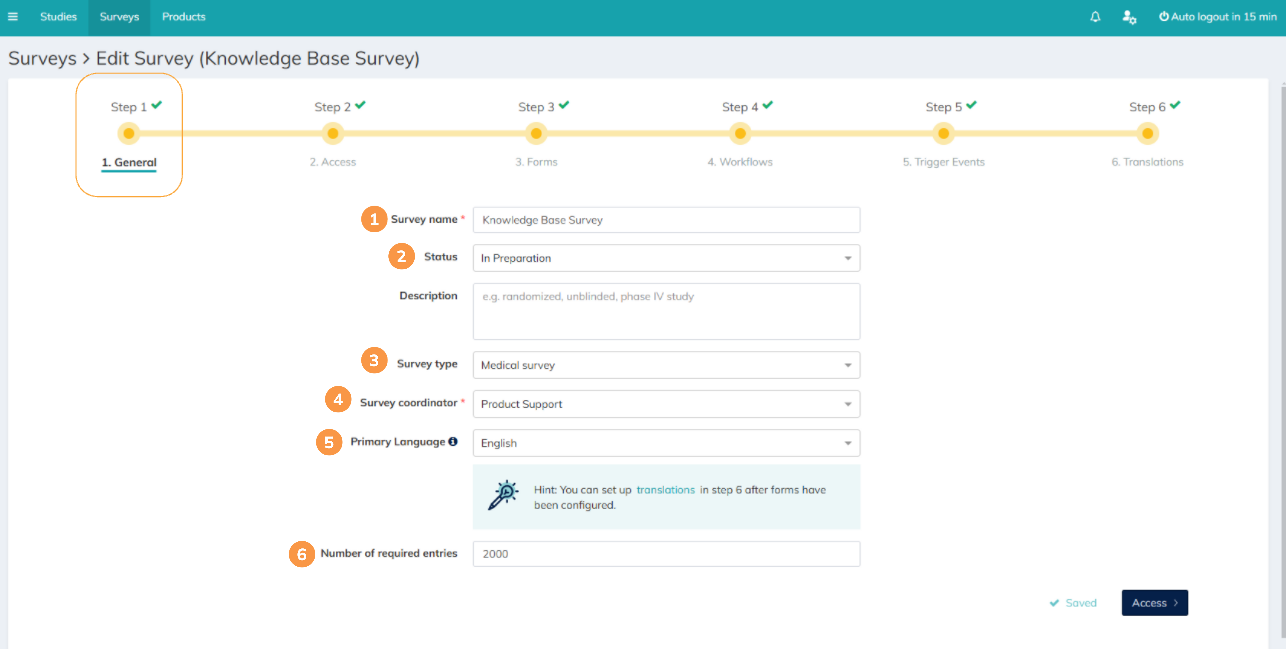The height and width of the screenshot is (649, 1286).
Task: Click the Primary Language info icon
Action: coord(453,441)
